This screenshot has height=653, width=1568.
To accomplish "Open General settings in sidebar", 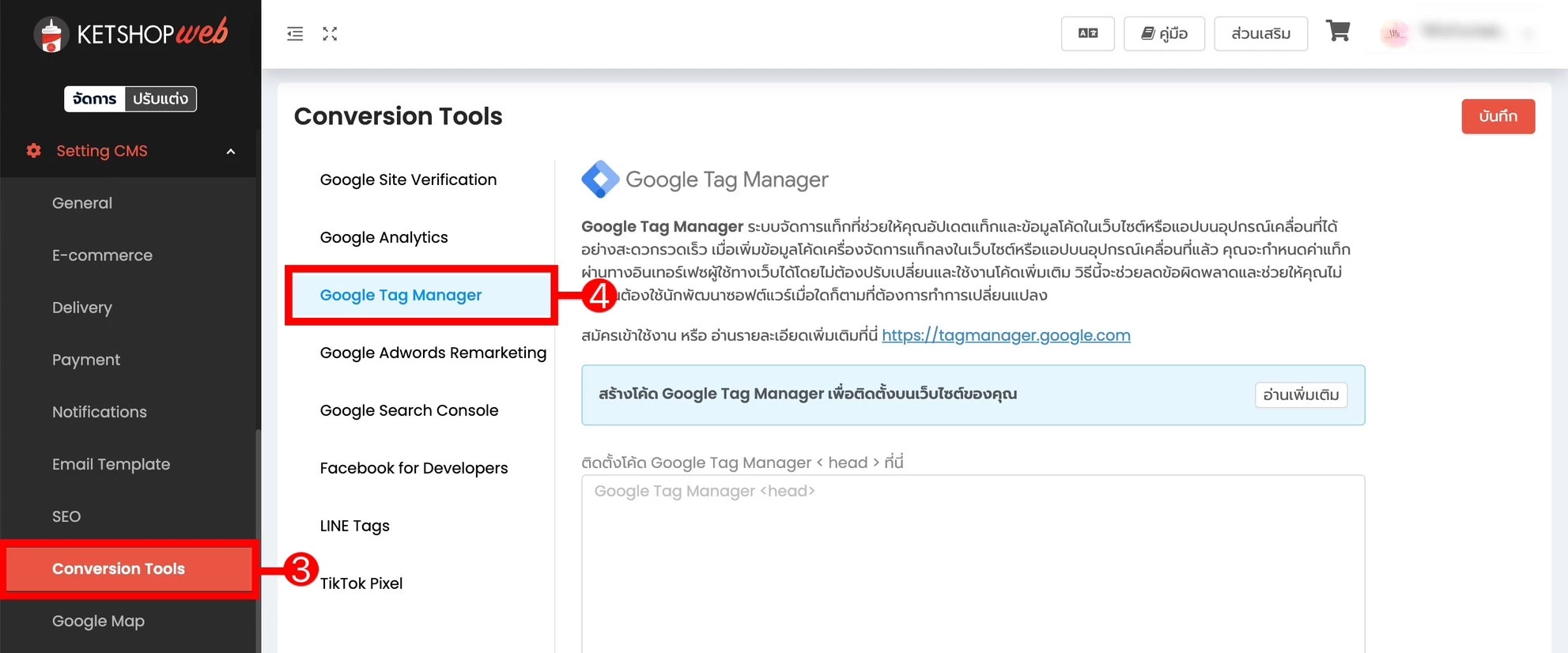I will 82,203.
